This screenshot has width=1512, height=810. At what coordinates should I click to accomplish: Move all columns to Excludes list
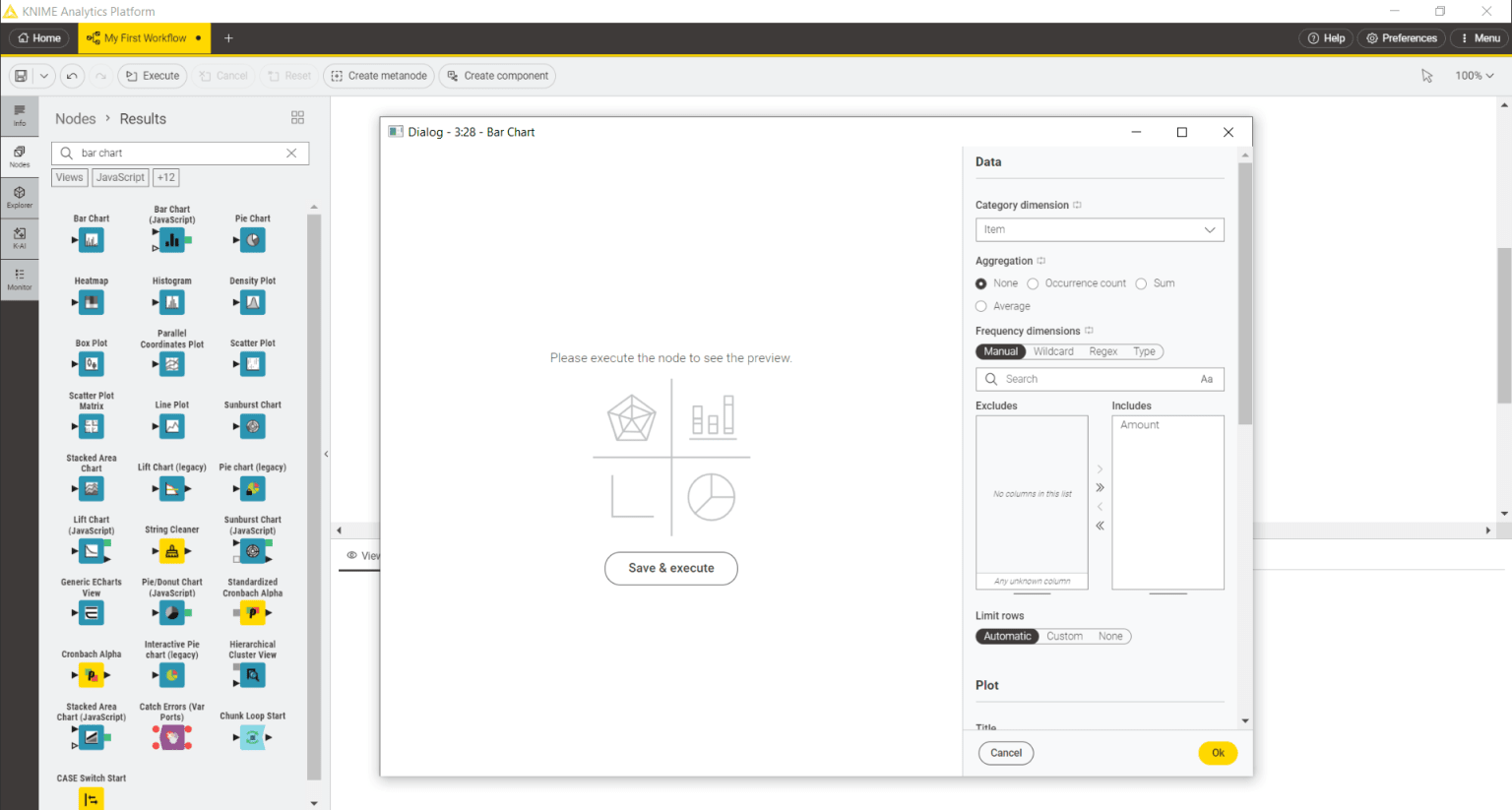tap(1100, 526)
